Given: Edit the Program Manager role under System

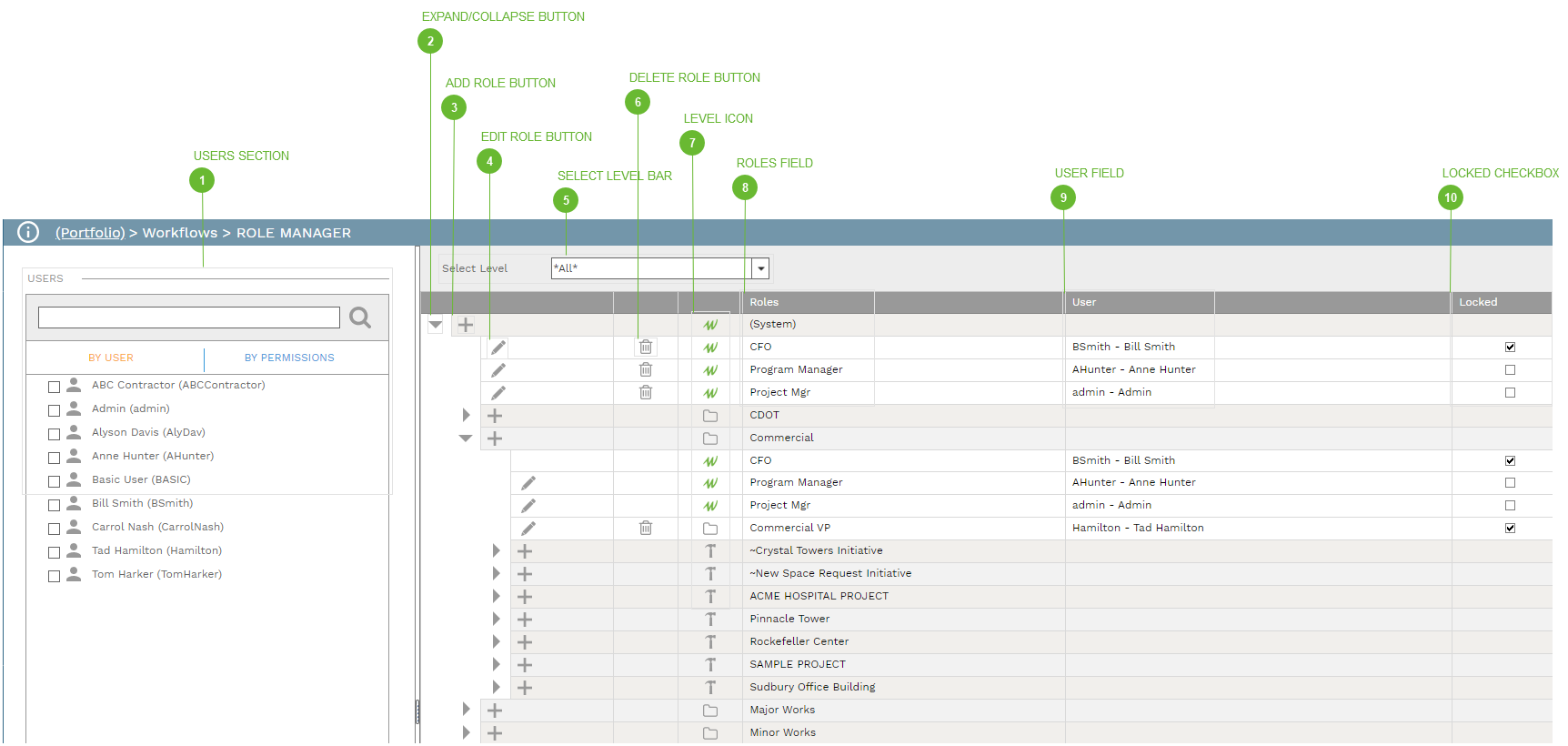Looking at the screenshot, I should [498, 370].
